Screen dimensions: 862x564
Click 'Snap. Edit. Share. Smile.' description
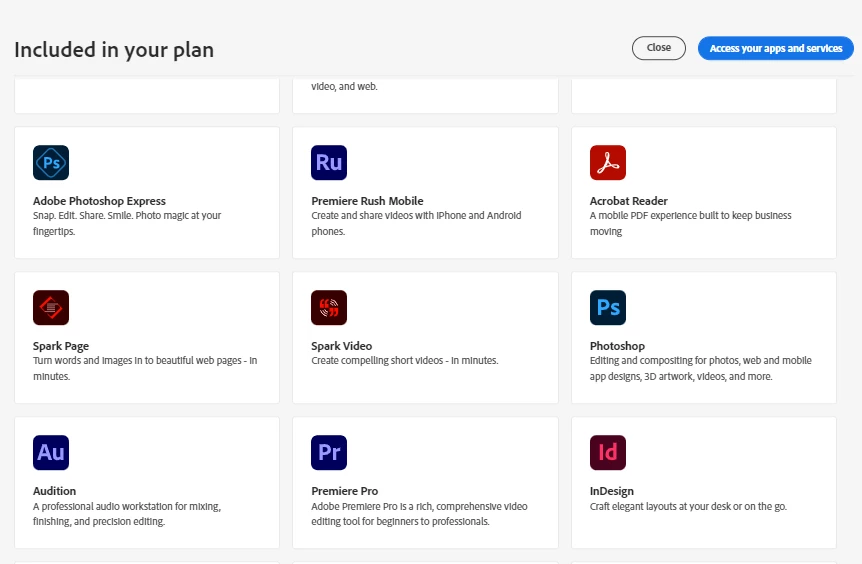(127, 223)
